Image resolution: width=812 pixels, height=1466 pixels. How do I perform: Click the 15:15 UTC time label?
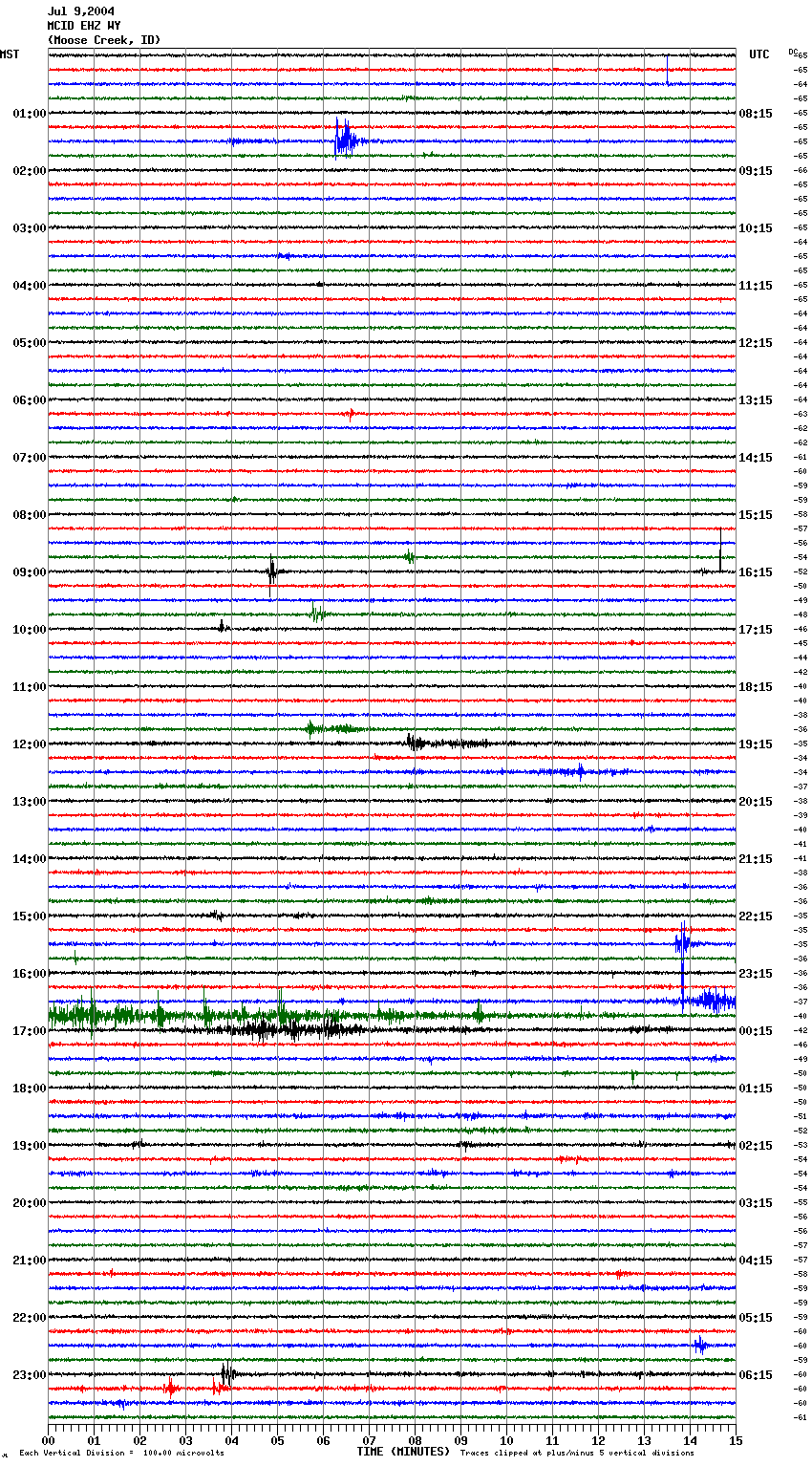pos(756,515)
